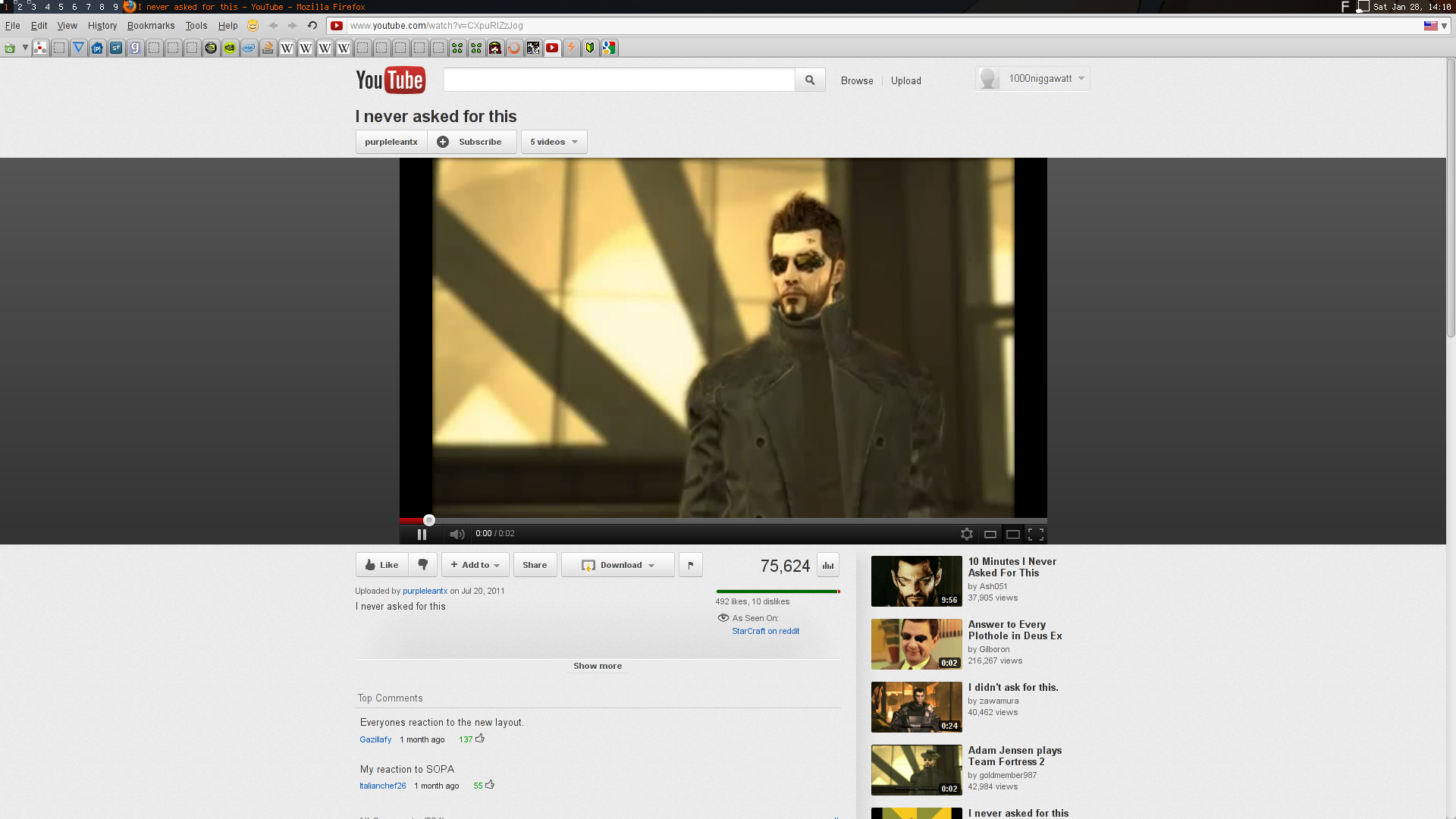
Task: Open the View menu
Action: click(67, 26)
